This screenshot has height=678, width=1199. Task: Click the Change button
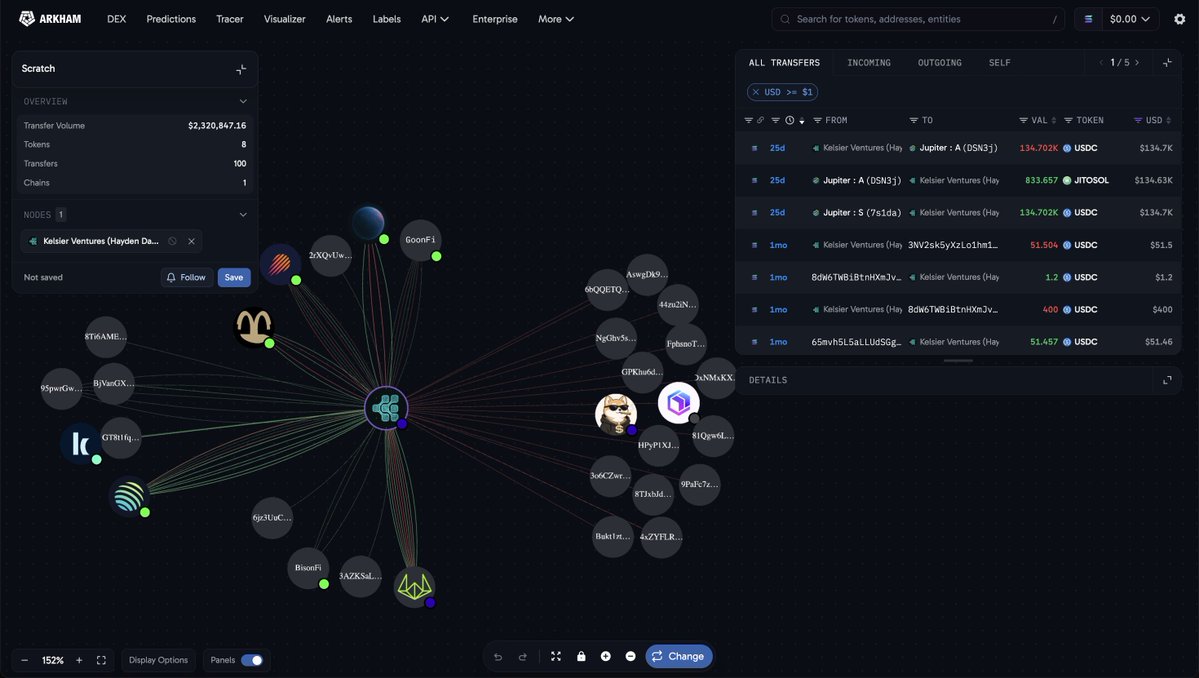point(679,657)
